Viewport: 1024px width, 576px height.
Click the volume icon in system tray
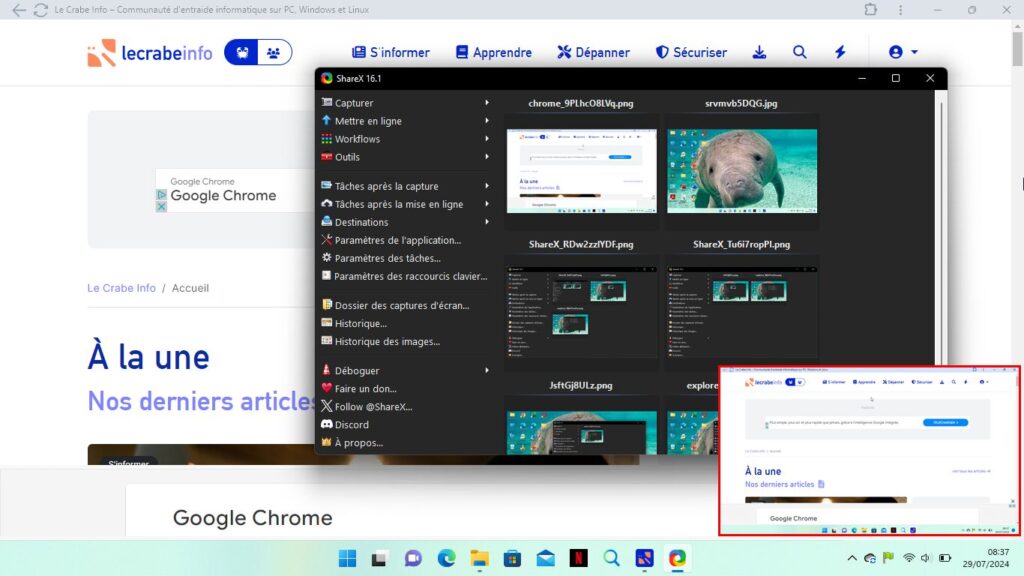[925, 558]
